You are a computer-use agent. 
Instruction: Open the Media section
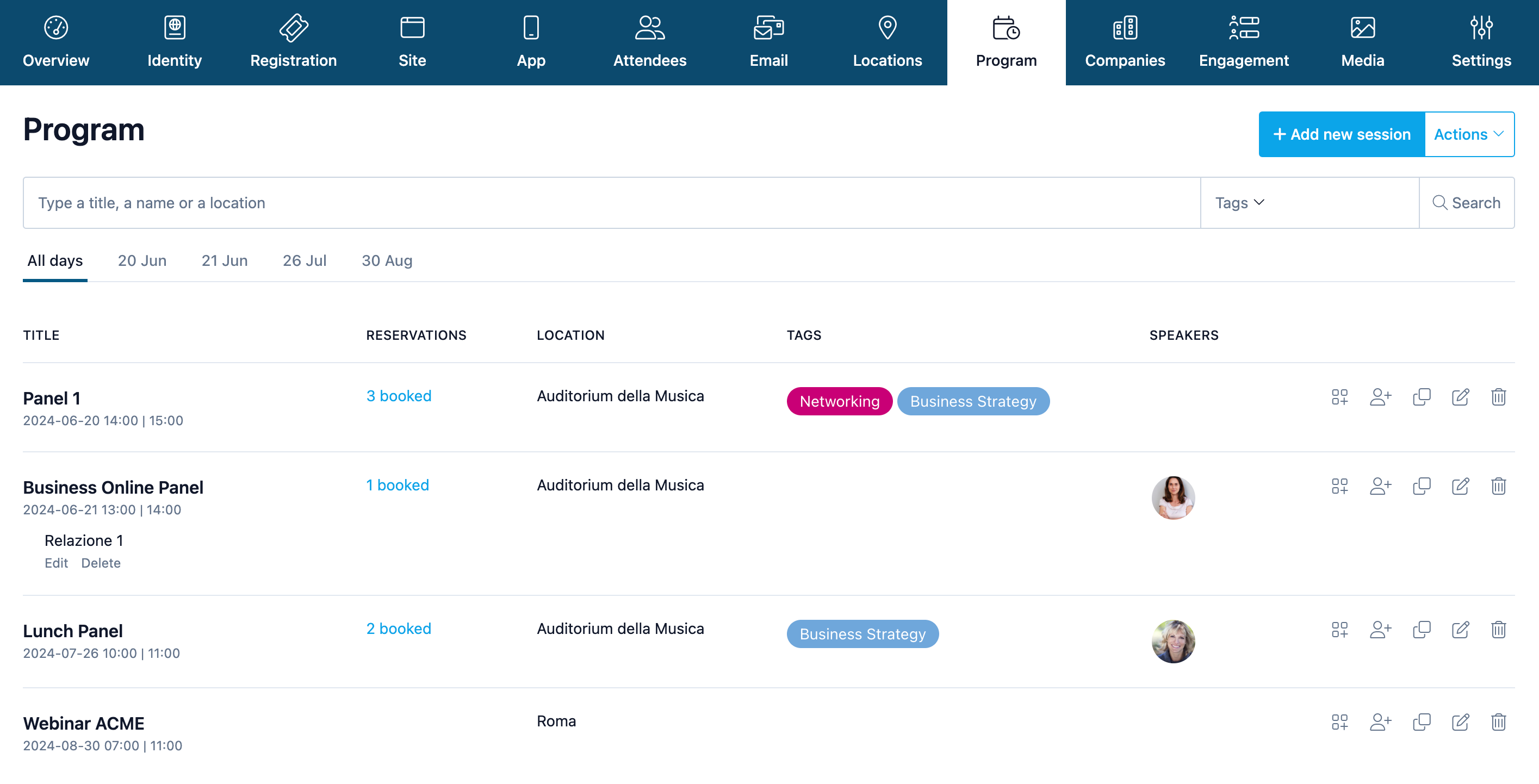point(1363,42)
